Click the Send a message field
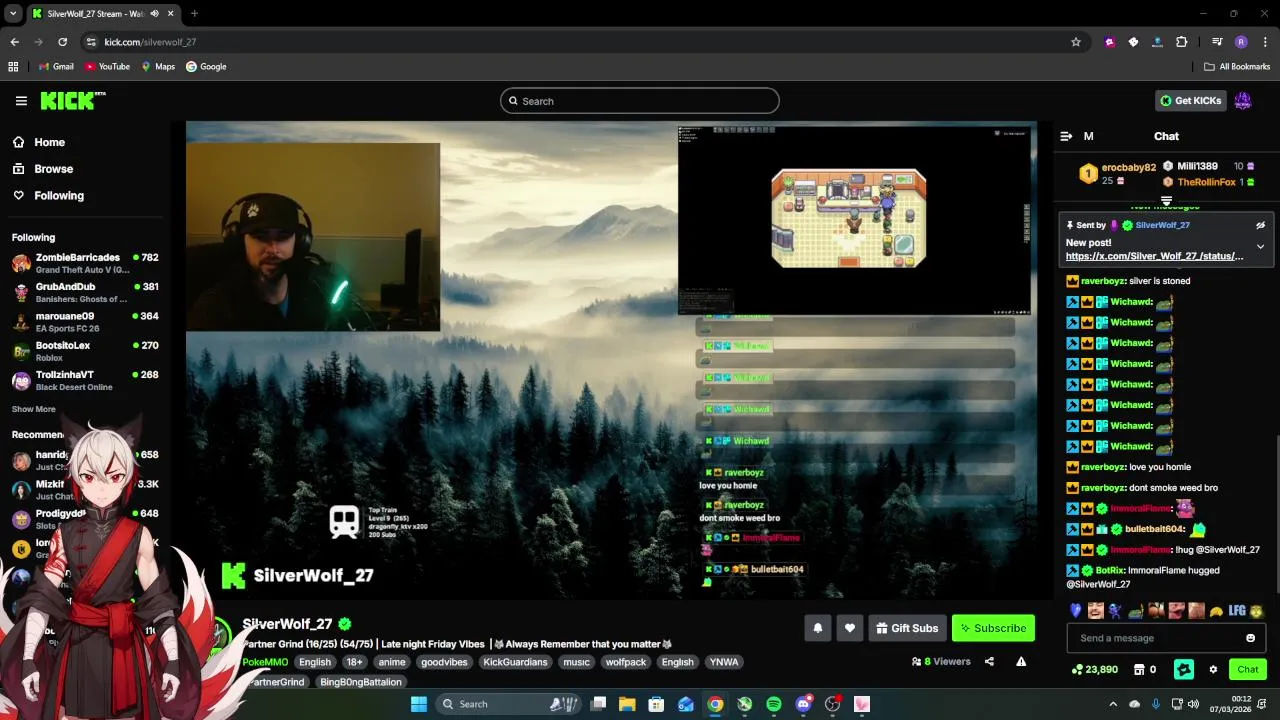Screen dimensions: 1280x720 click(x=1155, y=638)
